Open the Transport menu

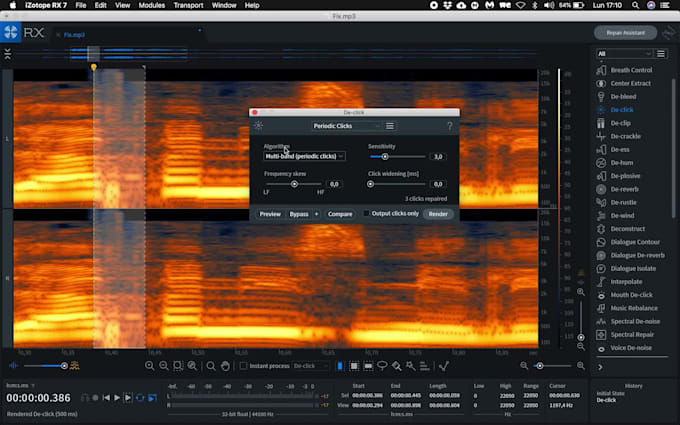pos(188,5)
